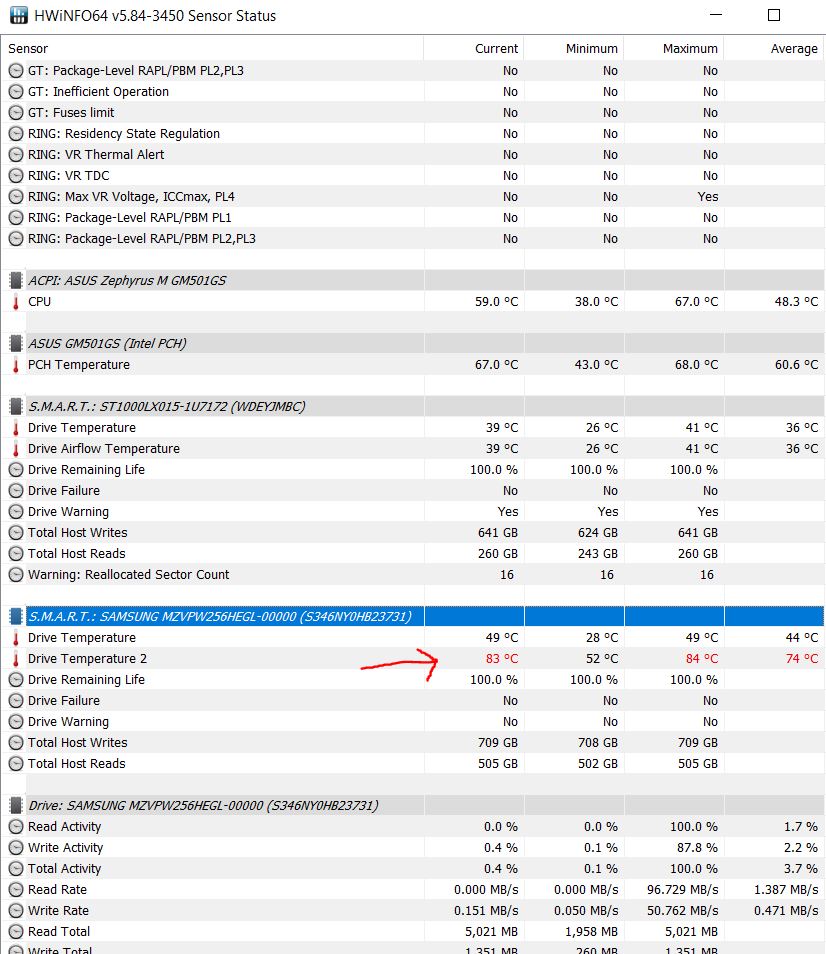826x954 pixels.
Task: Click the 1,958 MB minimum Read Total value
Action: click(591, 932)
